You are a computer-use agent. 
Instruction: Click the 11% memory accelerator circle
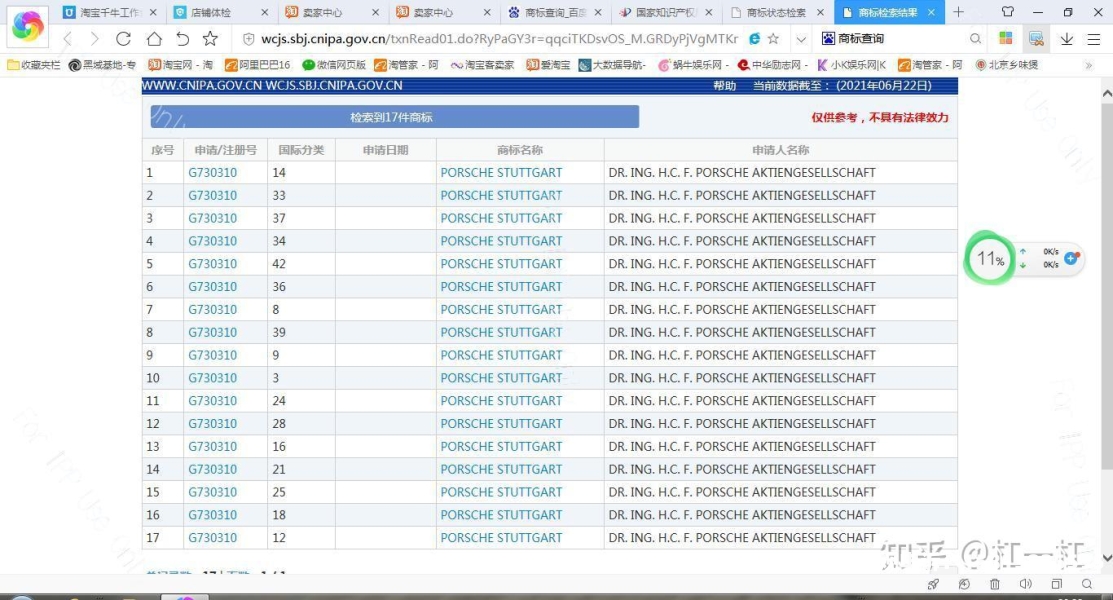(989, 259)
